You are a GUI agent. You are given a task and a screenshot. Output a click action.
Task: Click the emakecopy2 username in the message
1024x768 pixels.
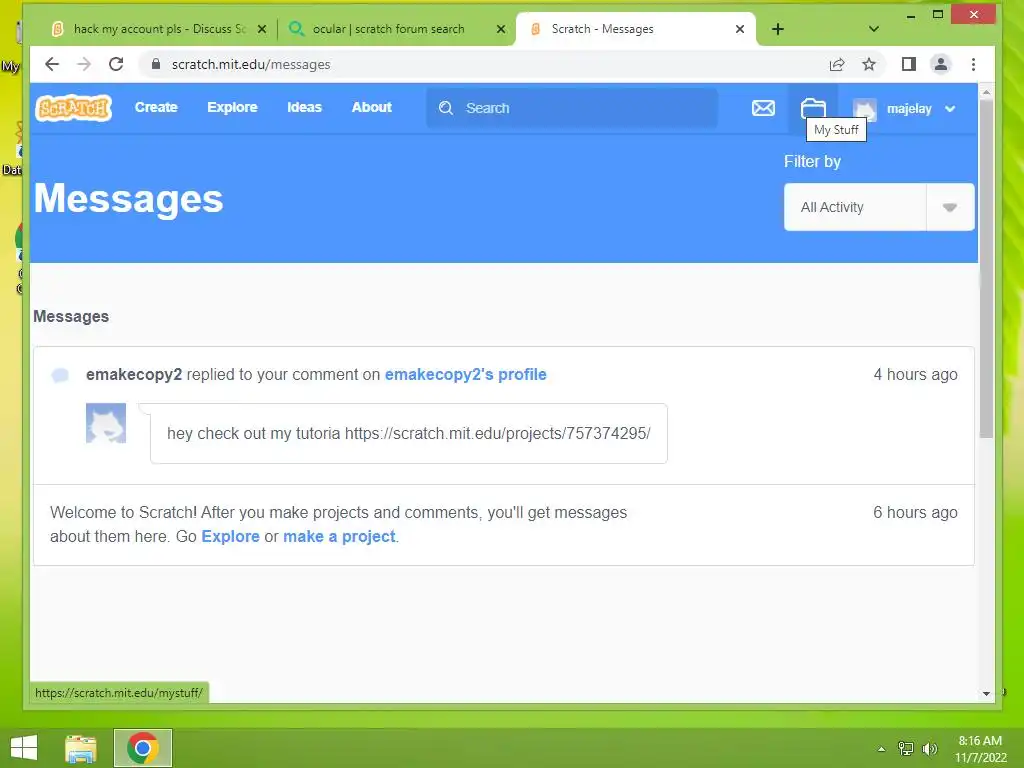[x=134, y=374]
